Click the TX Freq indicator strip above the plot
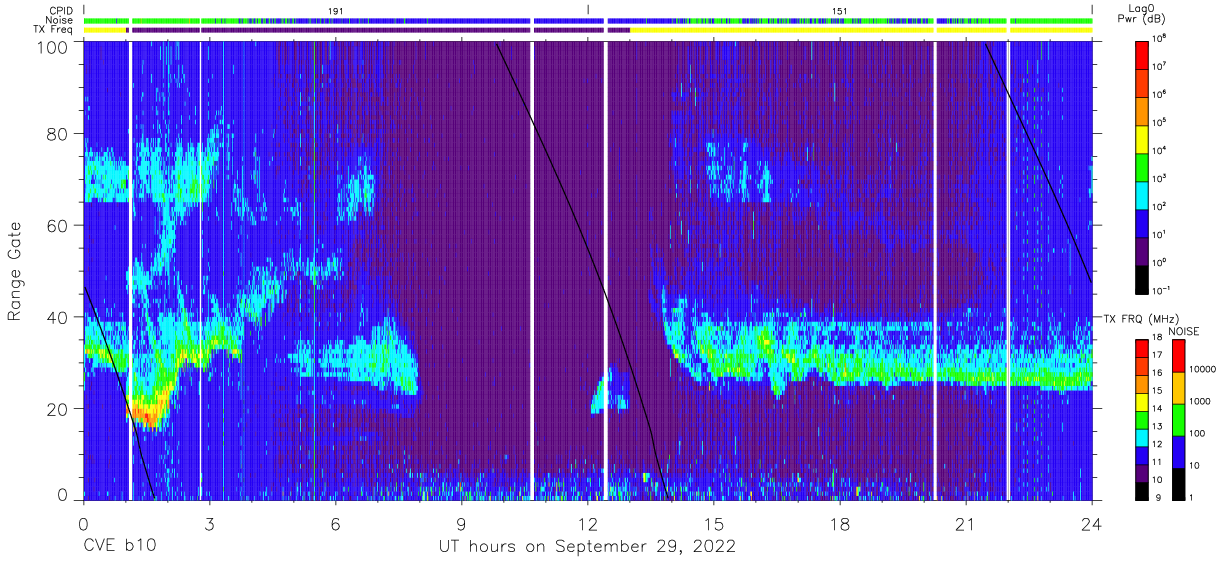The height and width of the screenshot is (567, 1228). [588, 30]
